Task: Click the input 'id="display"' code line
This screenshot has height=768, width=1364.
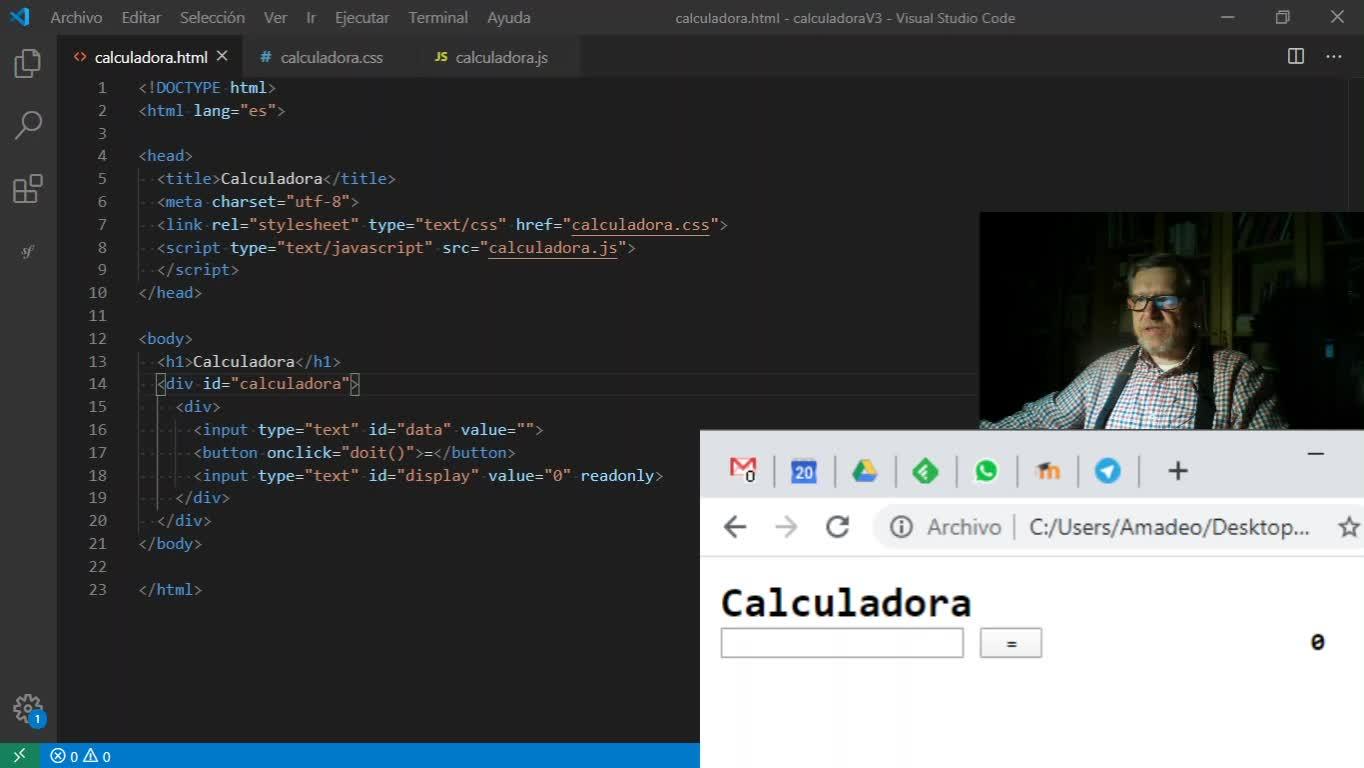Action: click(x=428, y=476)
